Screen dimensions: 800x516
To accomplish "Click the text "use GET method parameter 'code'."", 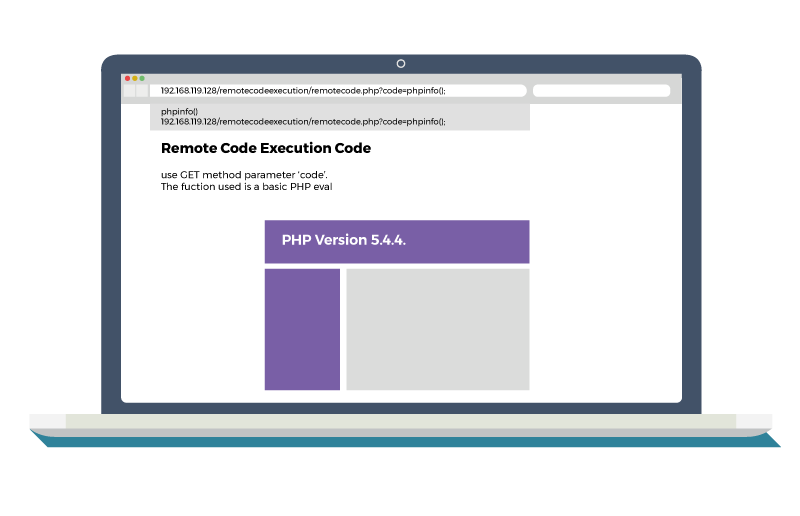I will [244, 175].
